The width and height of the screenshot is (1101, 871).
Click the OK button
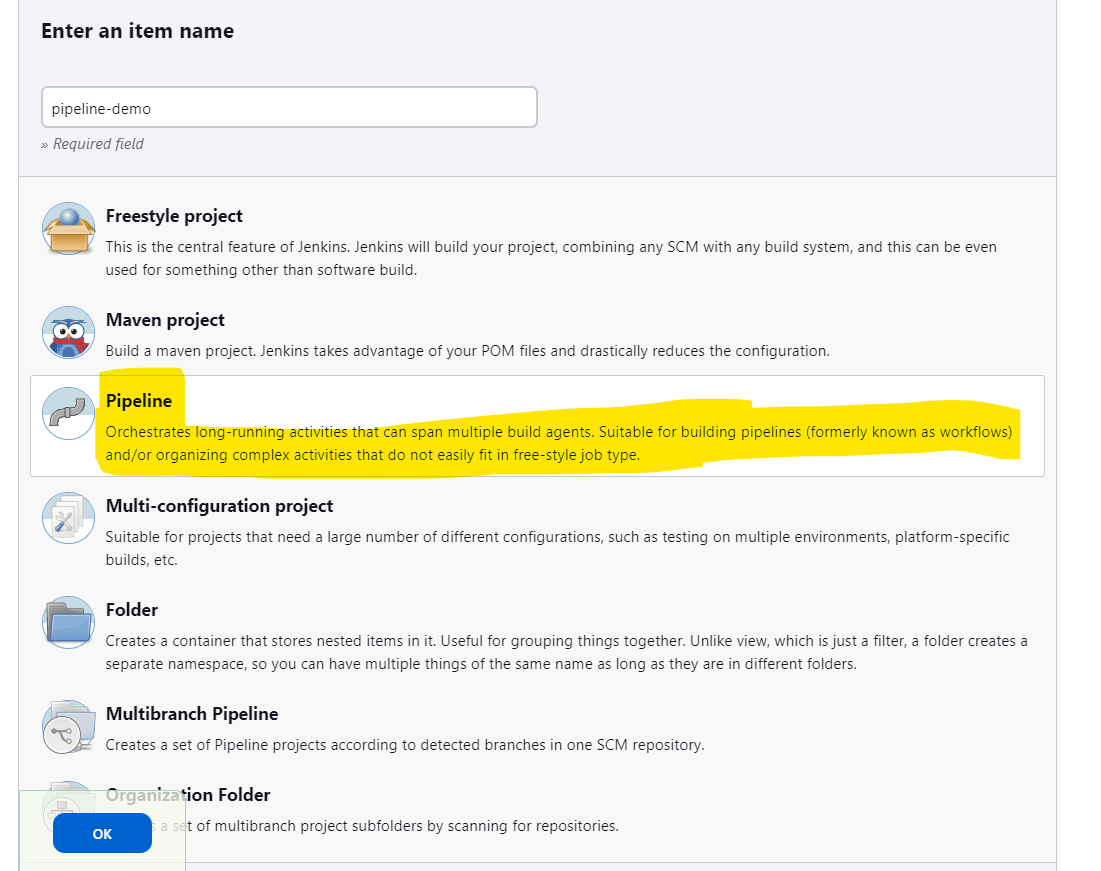point(101,832)
